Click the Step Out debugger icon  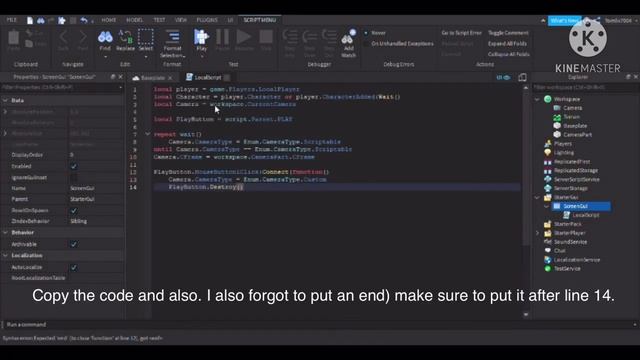[x=329, y=37]
